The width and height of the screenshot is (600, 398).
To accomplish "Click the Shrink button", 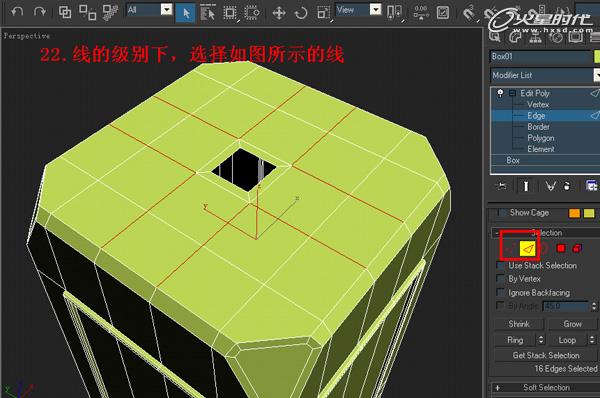I will 519,324.
